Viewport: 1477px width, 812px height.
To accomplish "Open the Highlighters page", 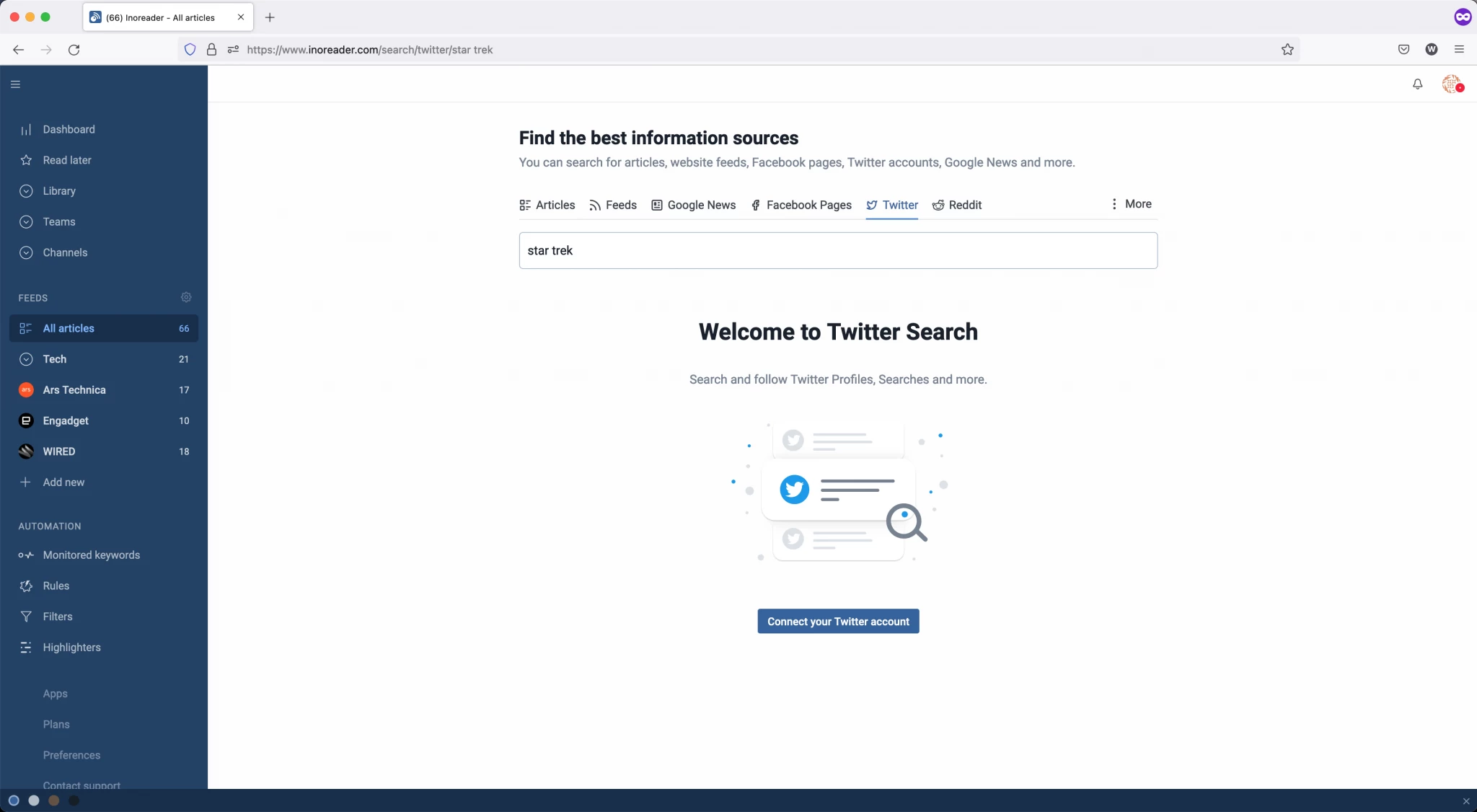I will point(71,647).
